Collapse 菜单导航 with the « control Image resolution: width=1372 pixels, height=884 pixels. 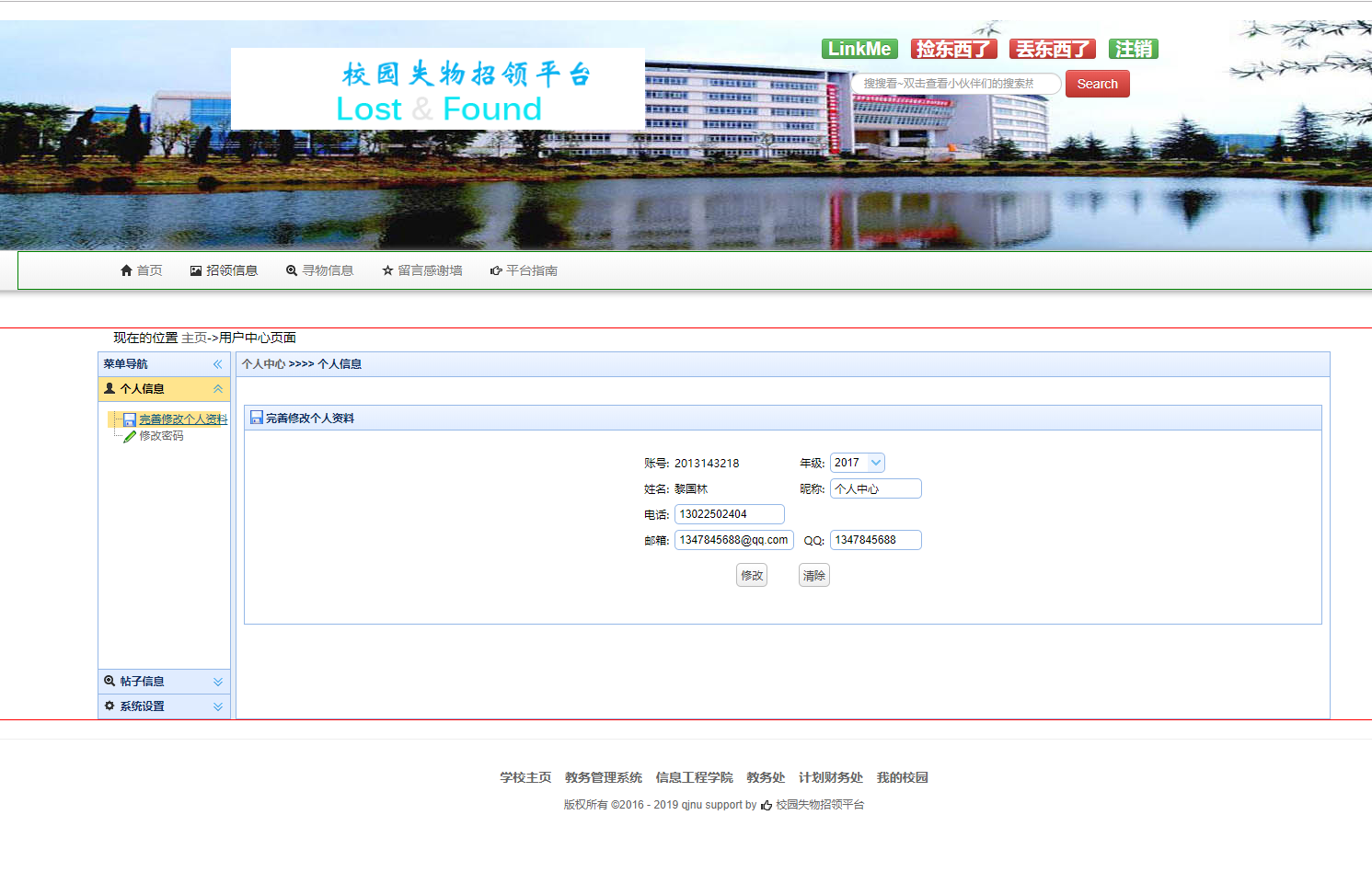[x=217, y=364]
